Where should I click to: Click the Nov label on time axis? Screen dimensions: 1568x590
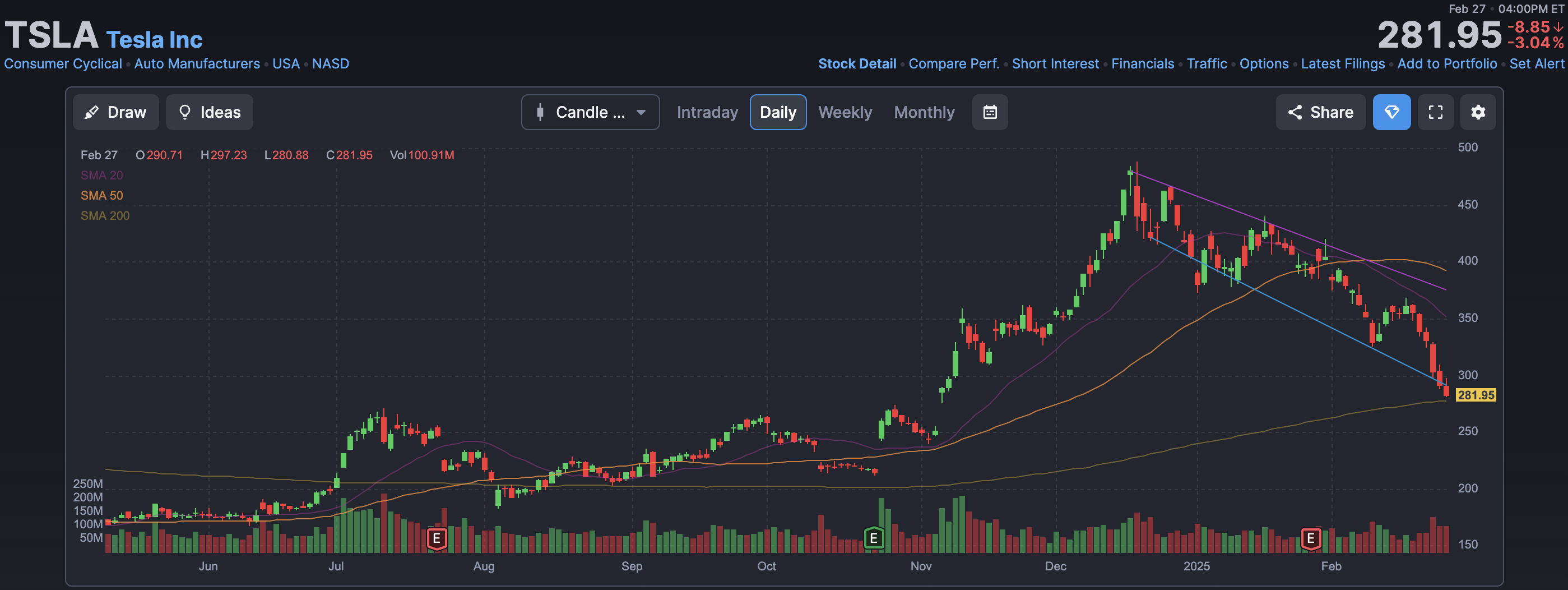click(921, 566)
